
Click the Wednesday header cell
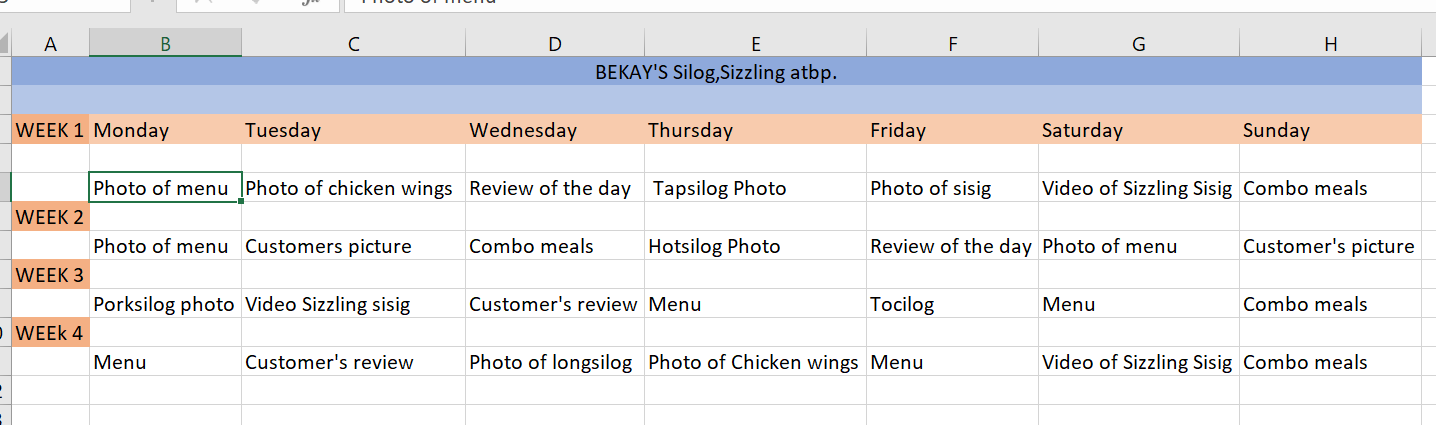pyautogui.click(x=554, y=130)
